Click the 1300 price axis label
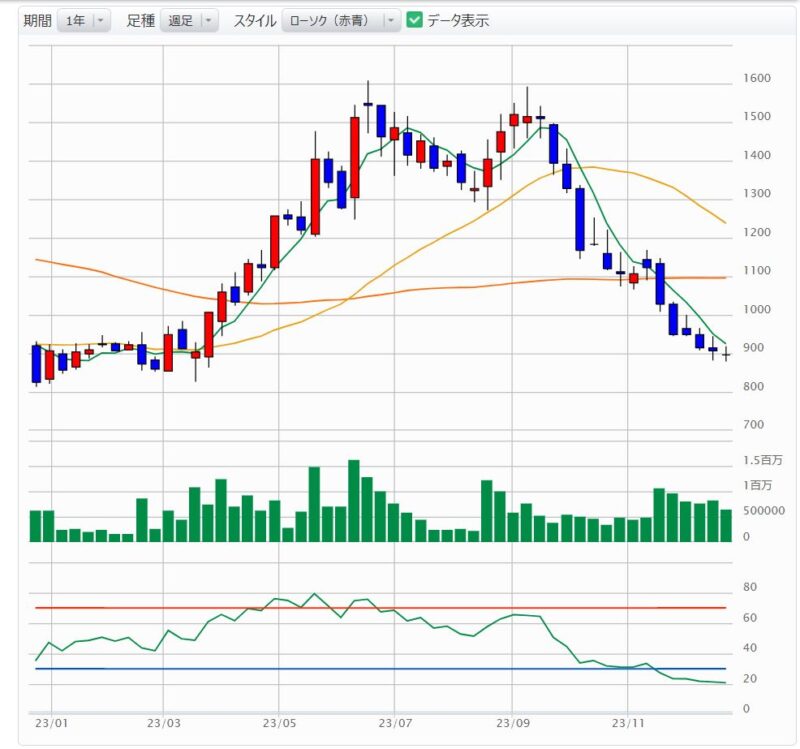Viewport: 800px width, 749px height. click(757, 193)
